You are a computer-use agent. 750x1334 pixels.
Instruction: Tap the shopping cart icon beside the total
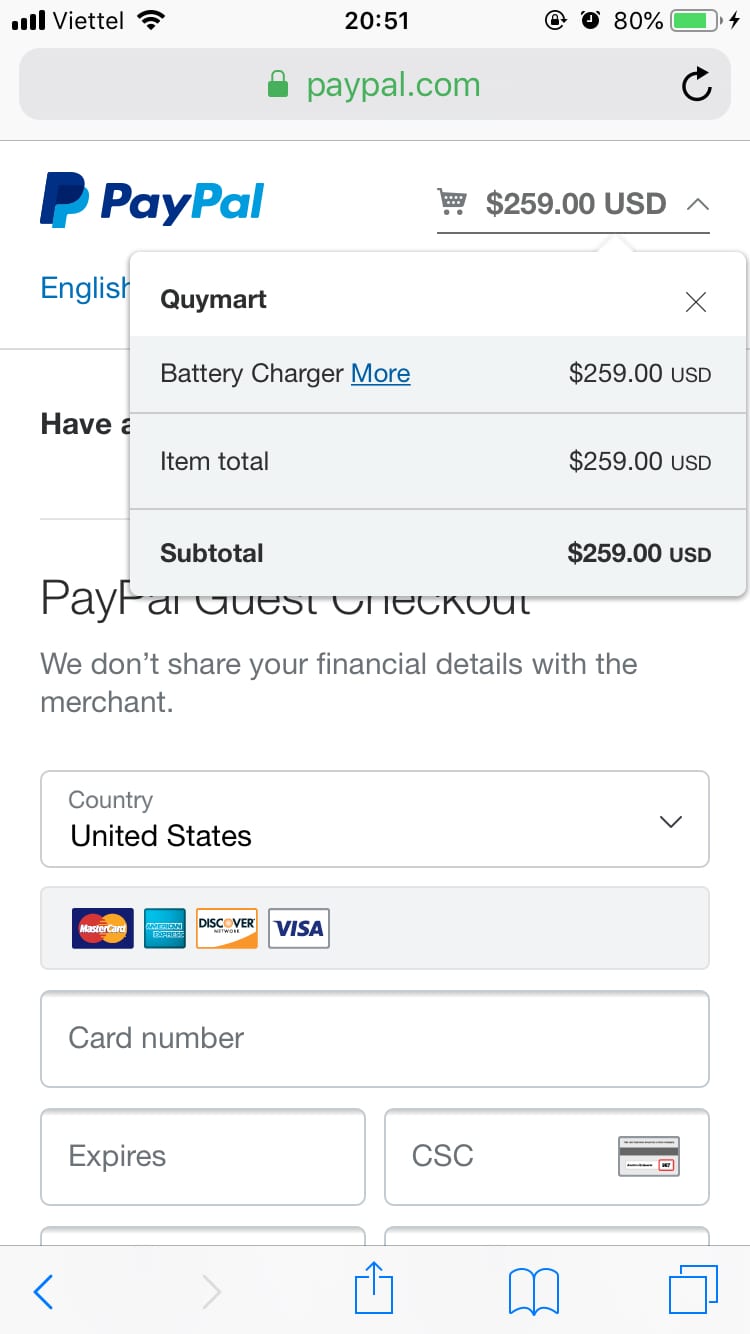click(x=452, y=203)
